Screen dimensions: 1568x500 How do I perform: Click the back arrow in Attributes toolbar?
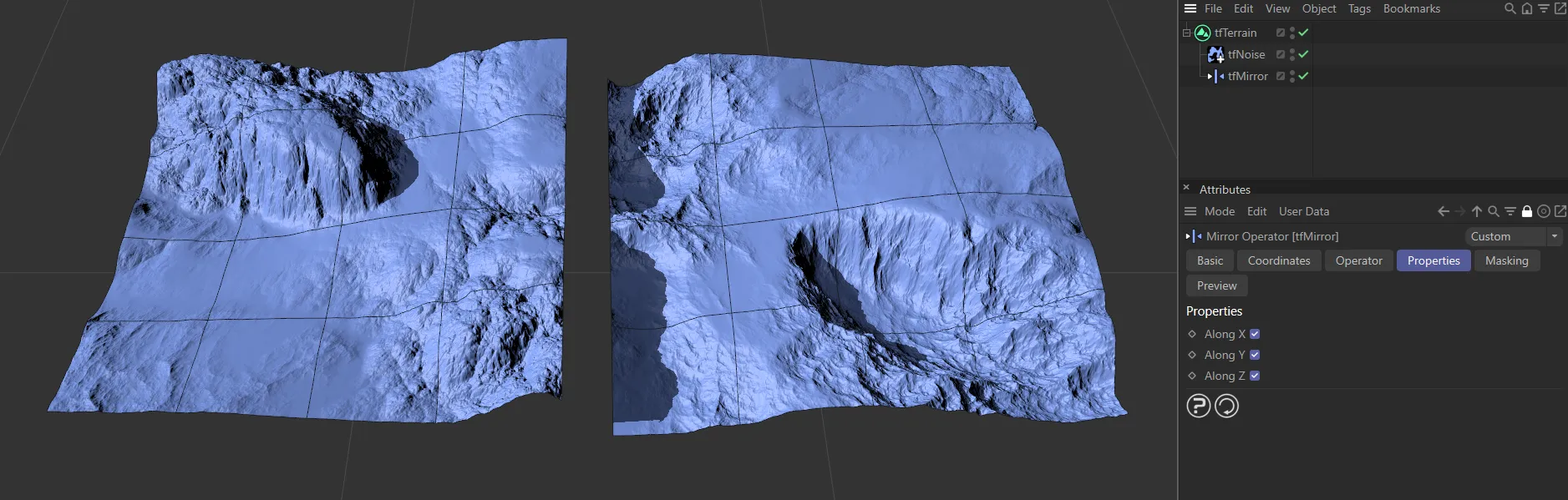tap(1443, 212)
